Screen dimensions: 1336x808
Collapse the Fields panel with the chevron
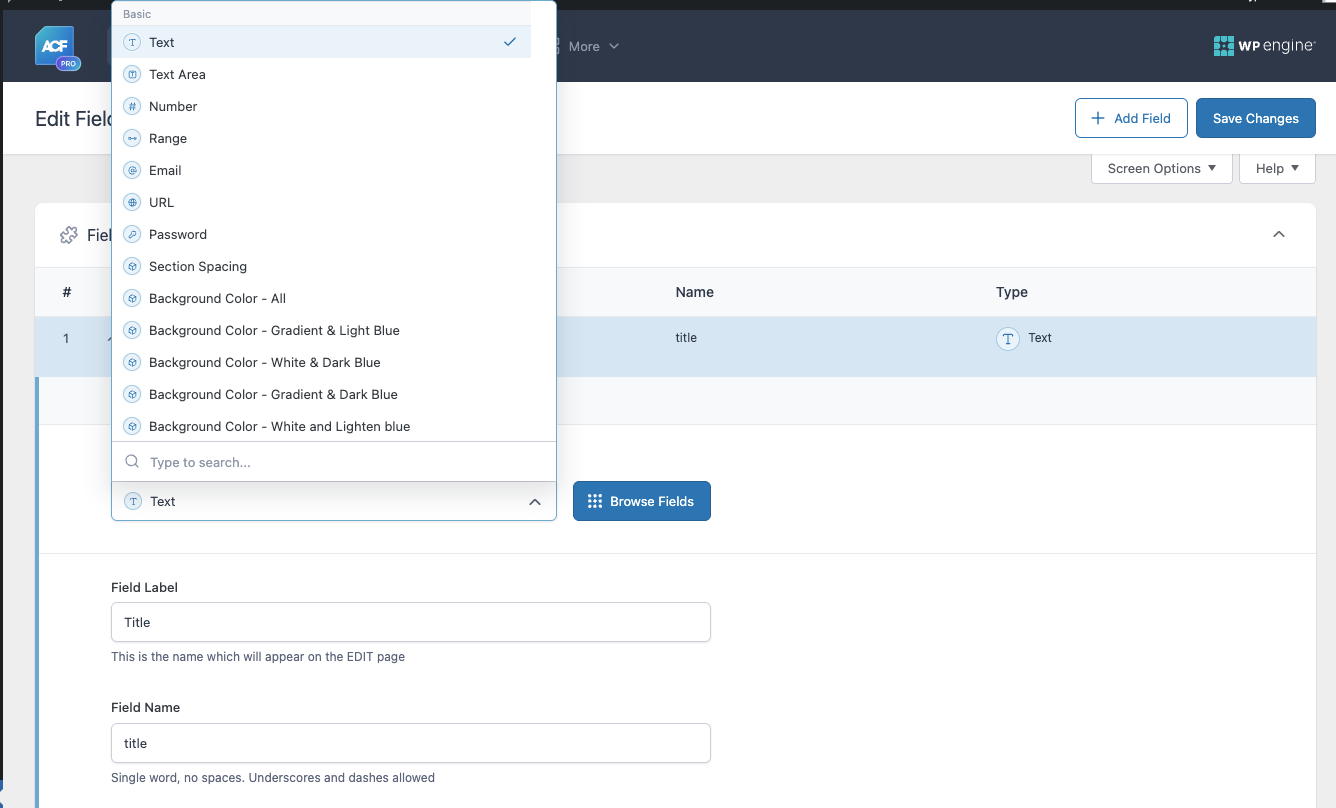(x=1278, y=235)
